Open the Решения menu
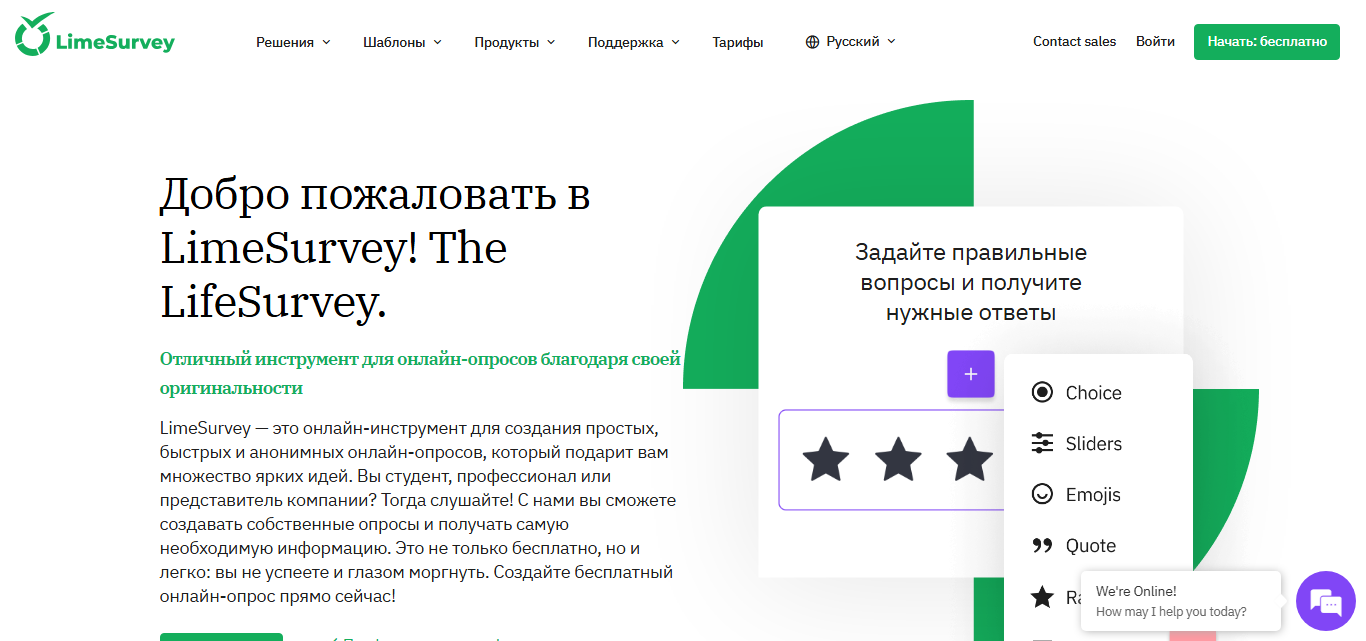Screen dimensions: 1366x641 click(x=285, y=42)
